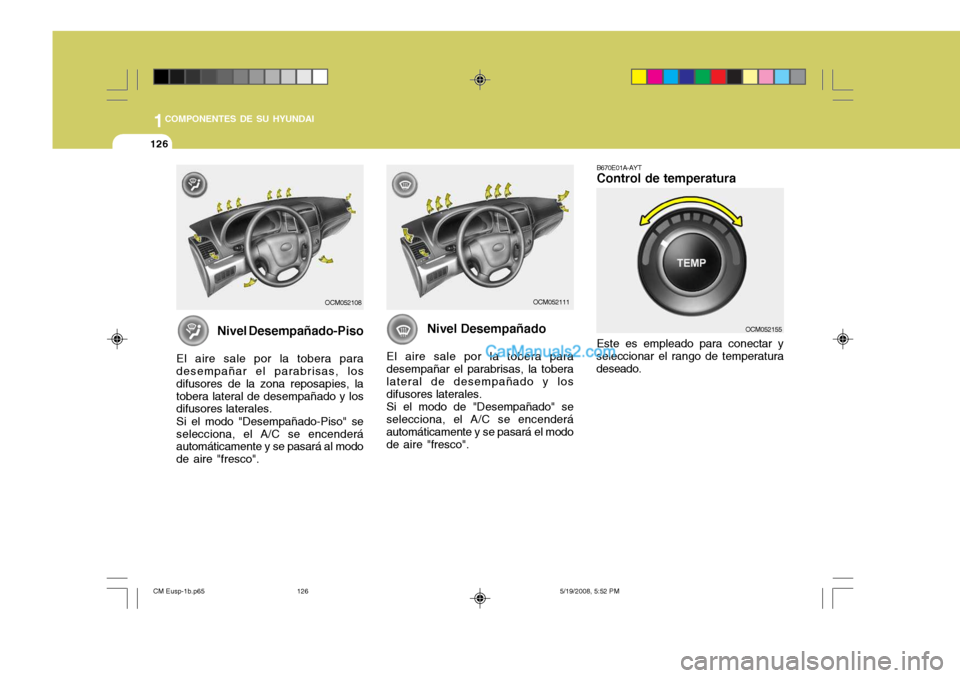Click the image caption "OCM052155"
The width and height of the screenshot is (960, 678).
(x=763, y=330)
